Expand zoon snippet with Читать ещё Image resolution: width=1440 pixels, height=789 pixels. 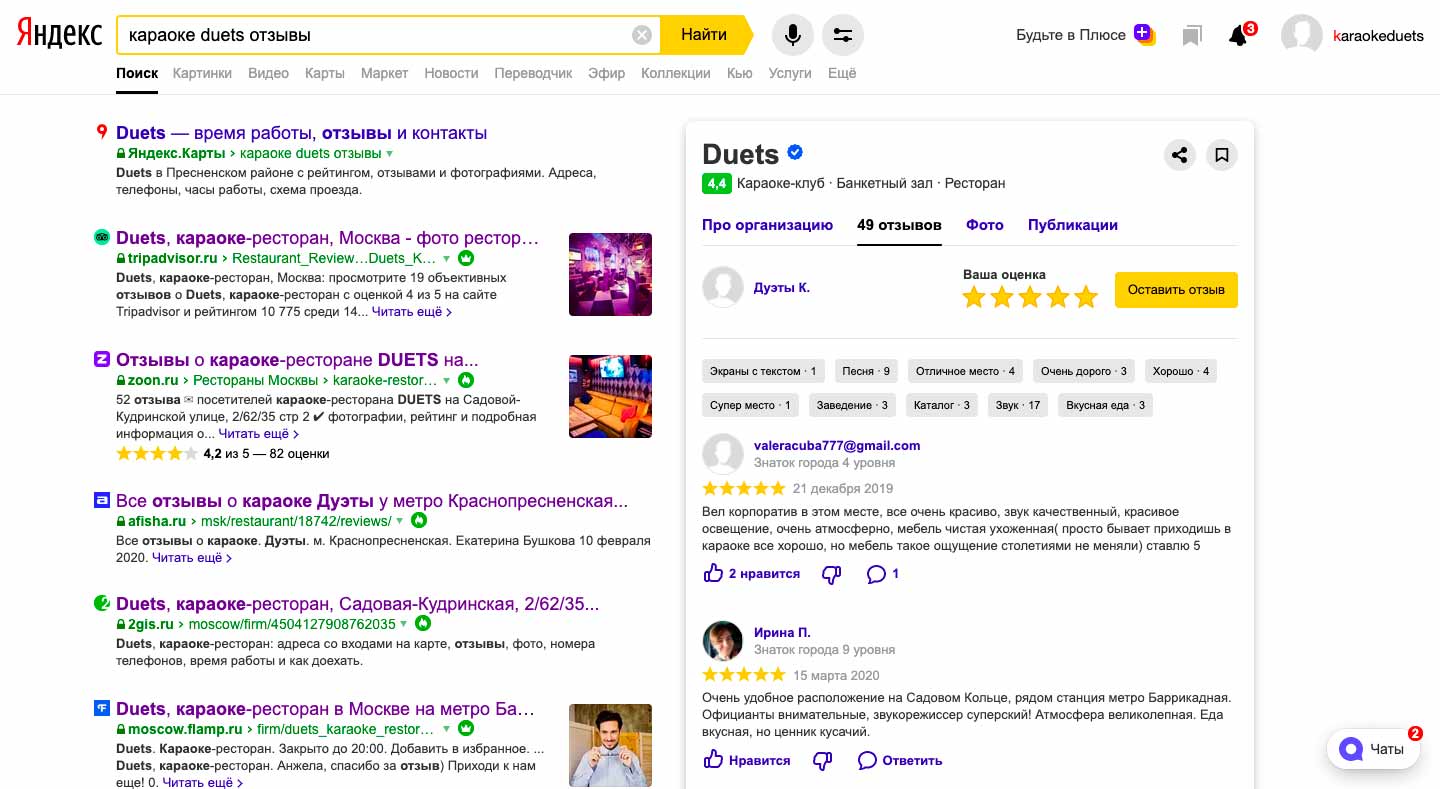259,434
